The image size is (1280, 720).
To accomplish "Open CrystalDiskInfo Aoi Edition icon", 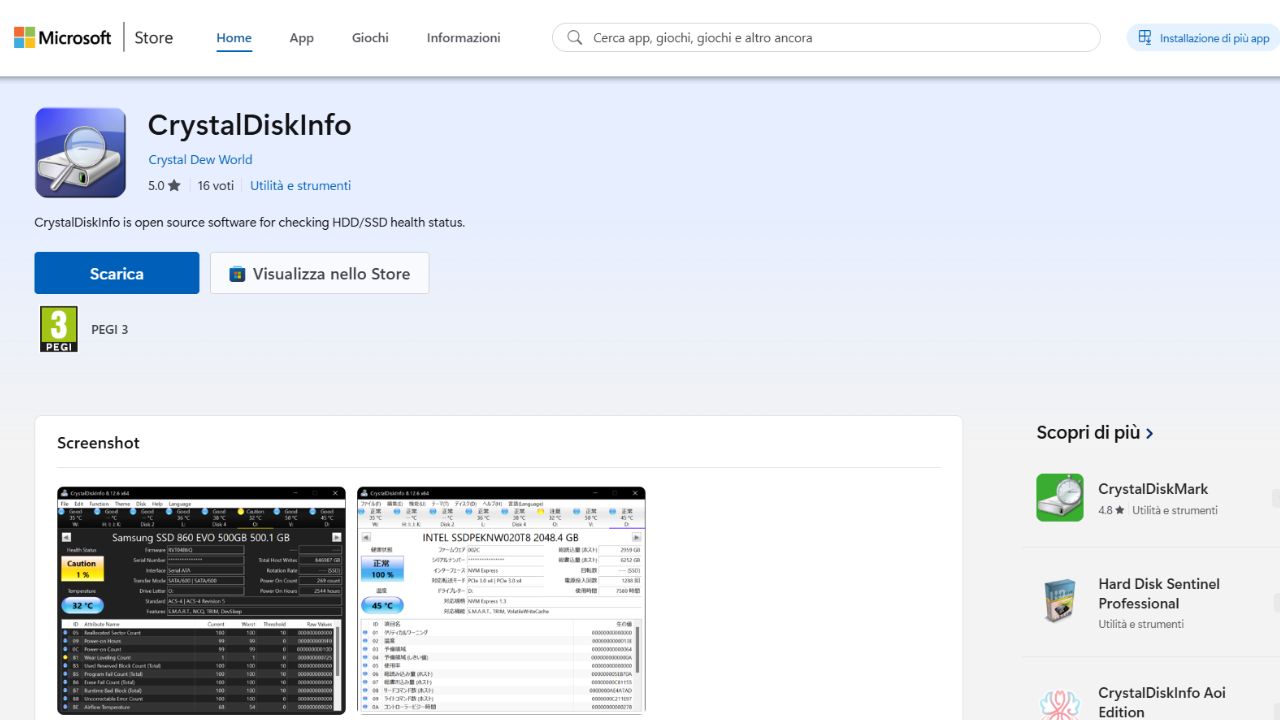I will click(x=1060, y=702).
